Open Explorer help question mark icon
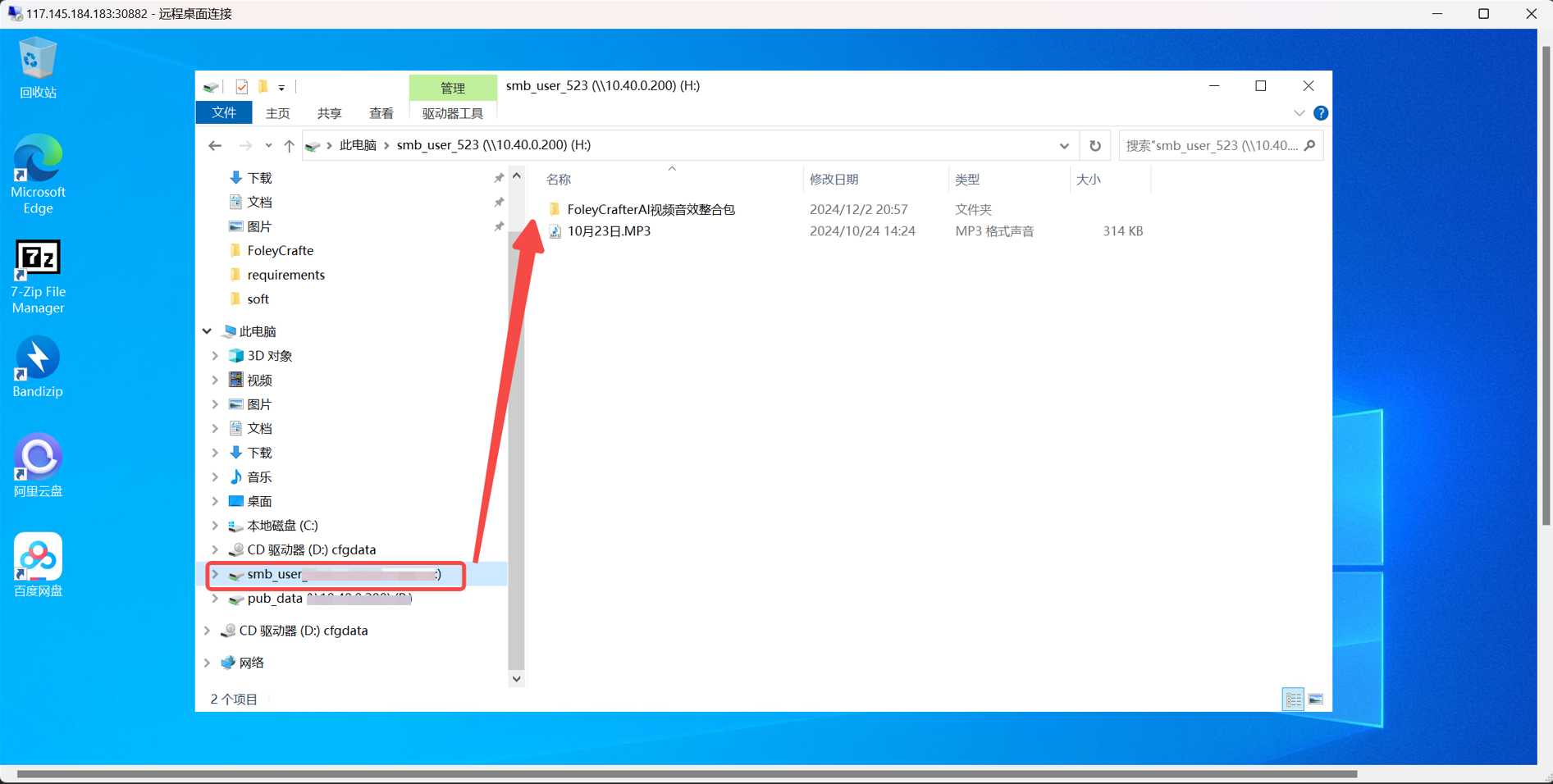Image resolution: width=1553 pixels, height=784 pixels. pyautogui.click(x=1320, y=113)
